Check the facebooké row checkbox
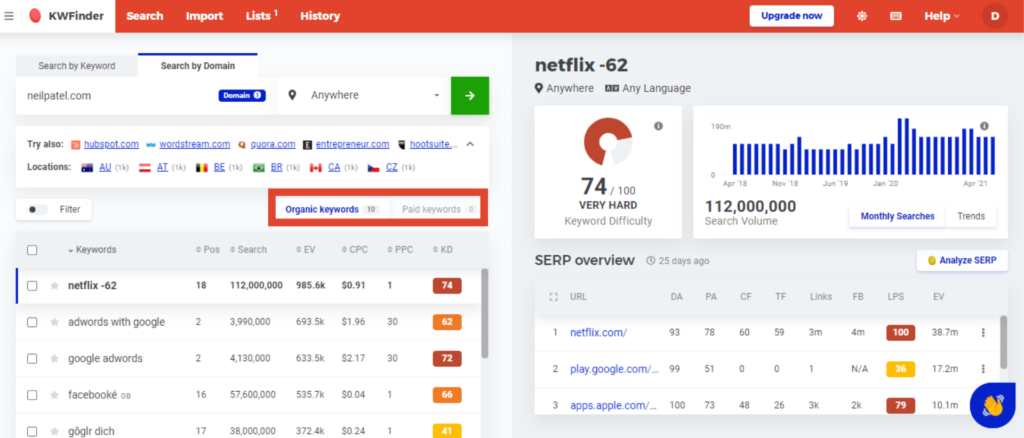The width and height of the screenshot is (1024, 438). [32, 395]
